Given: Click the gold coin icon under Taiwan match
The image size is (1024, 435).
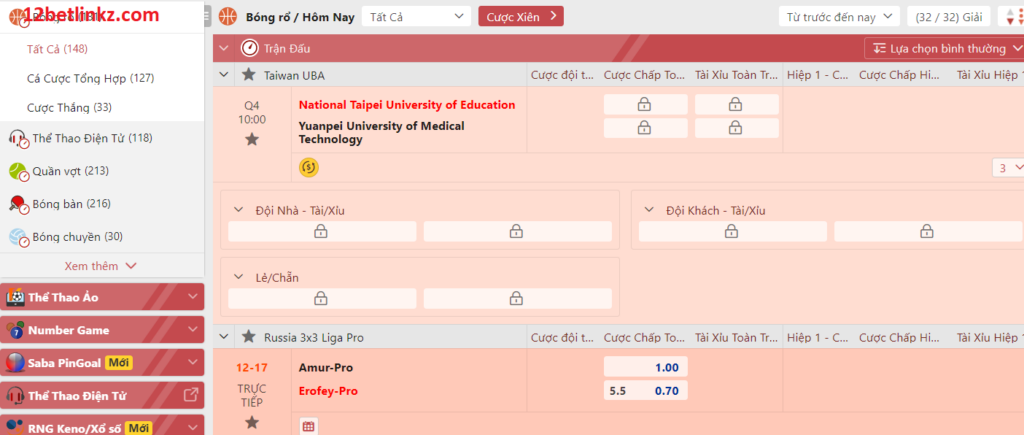Looking at the screenshot, I should [309, 167].
